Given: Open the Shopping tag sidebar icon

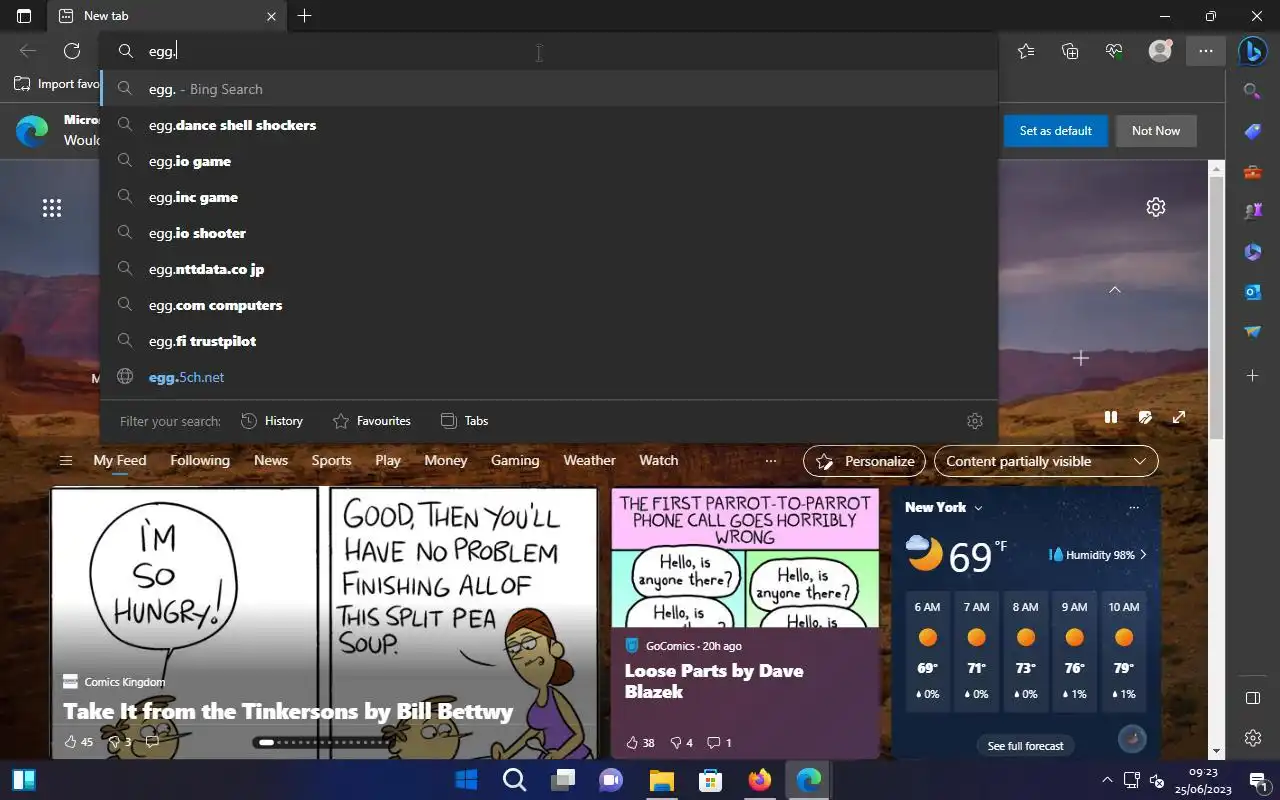Looking at the screenshot, I should (1252, 132).
